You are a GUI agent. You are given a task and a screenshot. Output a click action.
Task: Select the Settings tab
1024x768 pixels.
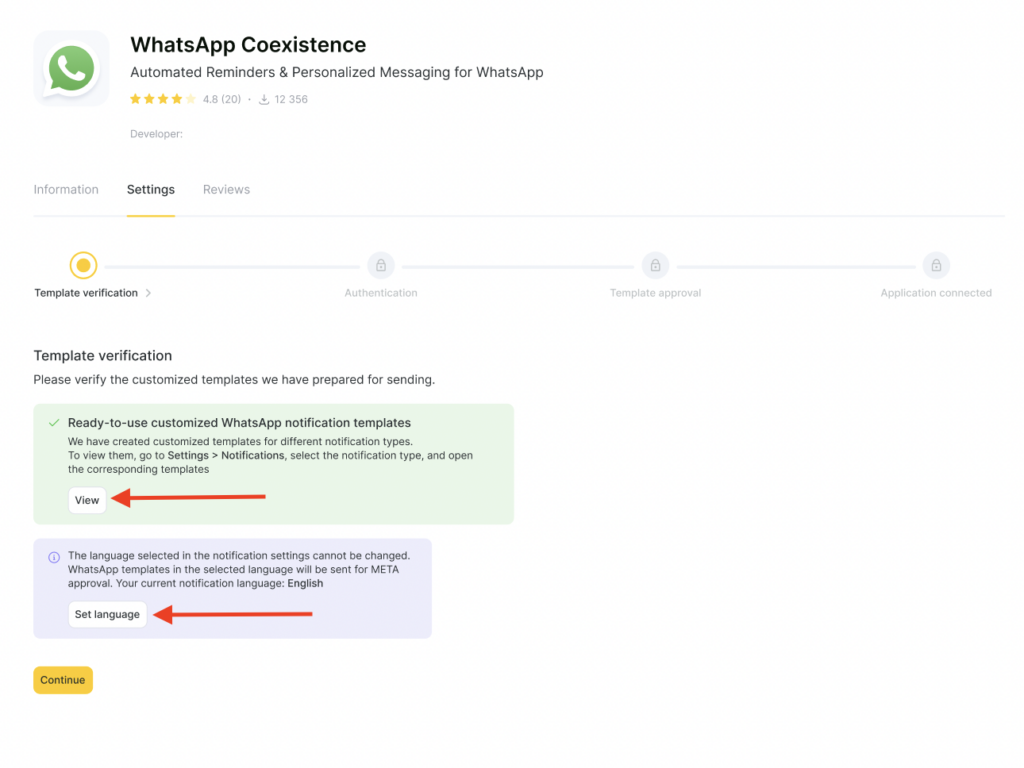click(151, 189)
